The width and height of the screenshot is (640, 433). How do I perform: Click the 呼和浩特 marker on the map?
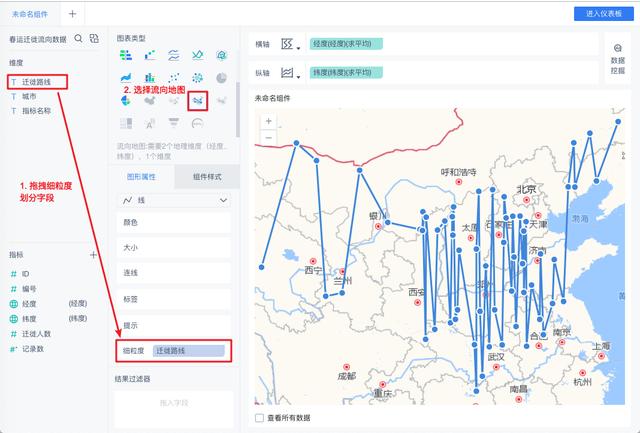[458, 182]
